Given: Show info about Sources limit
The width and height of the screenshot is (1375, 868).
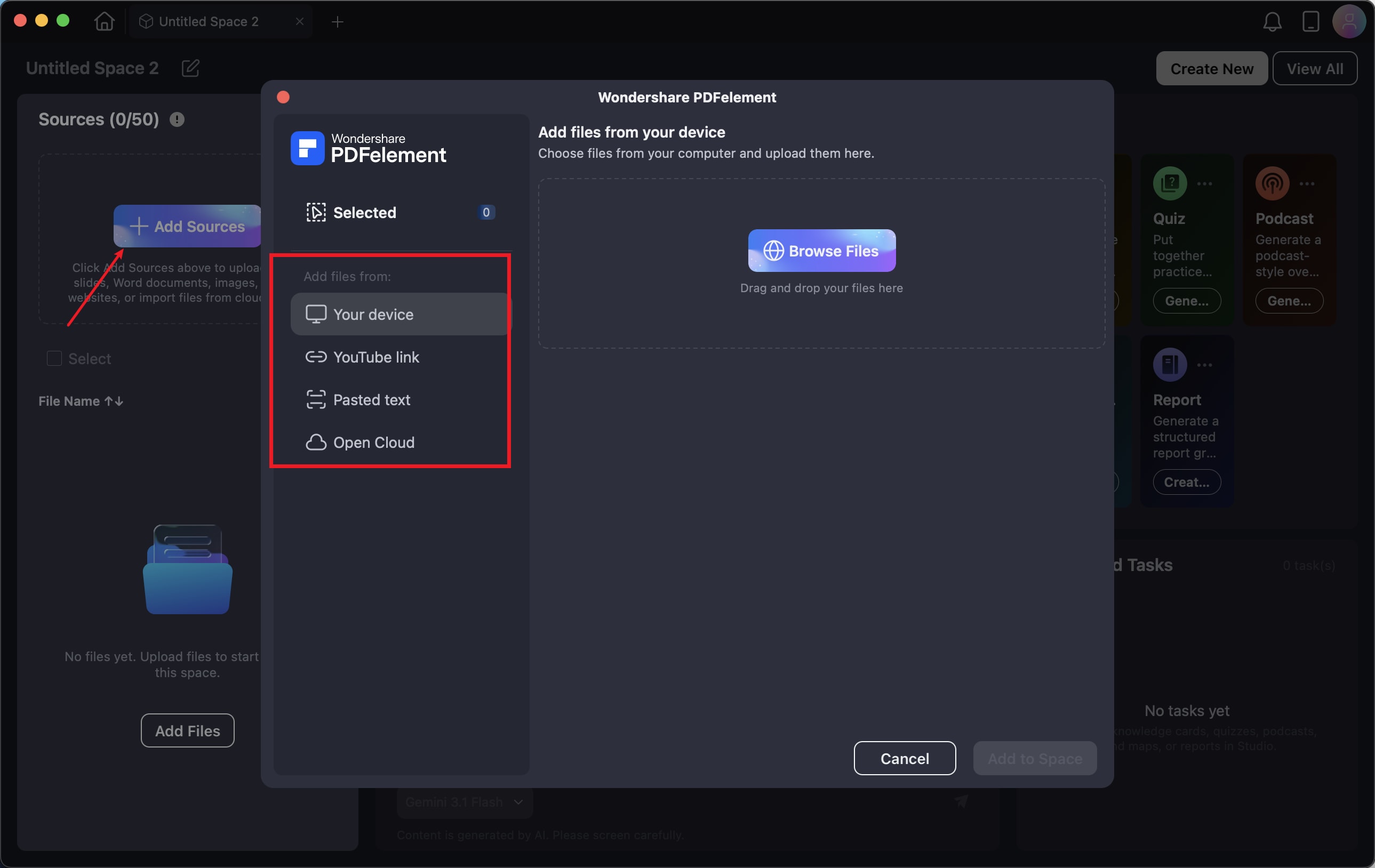Looking at the screenshot, I should [x=177, y=119].
